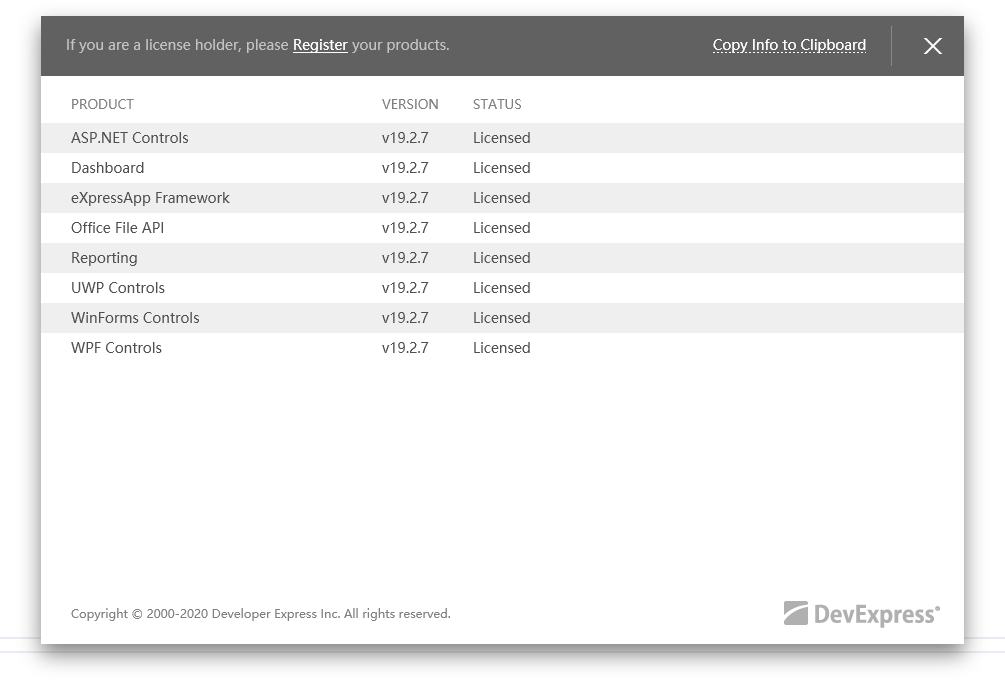
Task: Click the DevExpress logo
Action: point(861,614)
